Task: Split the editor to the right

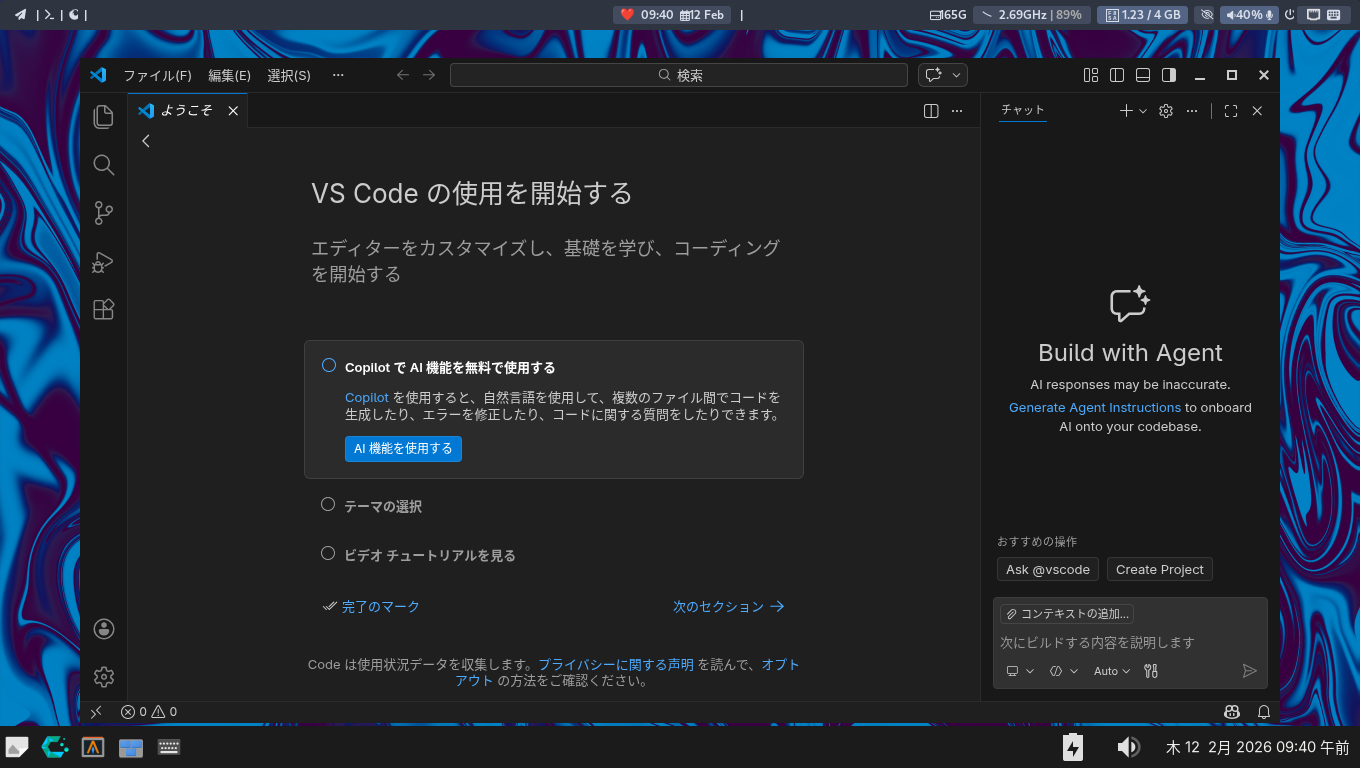Action: [x=931, y=111]
